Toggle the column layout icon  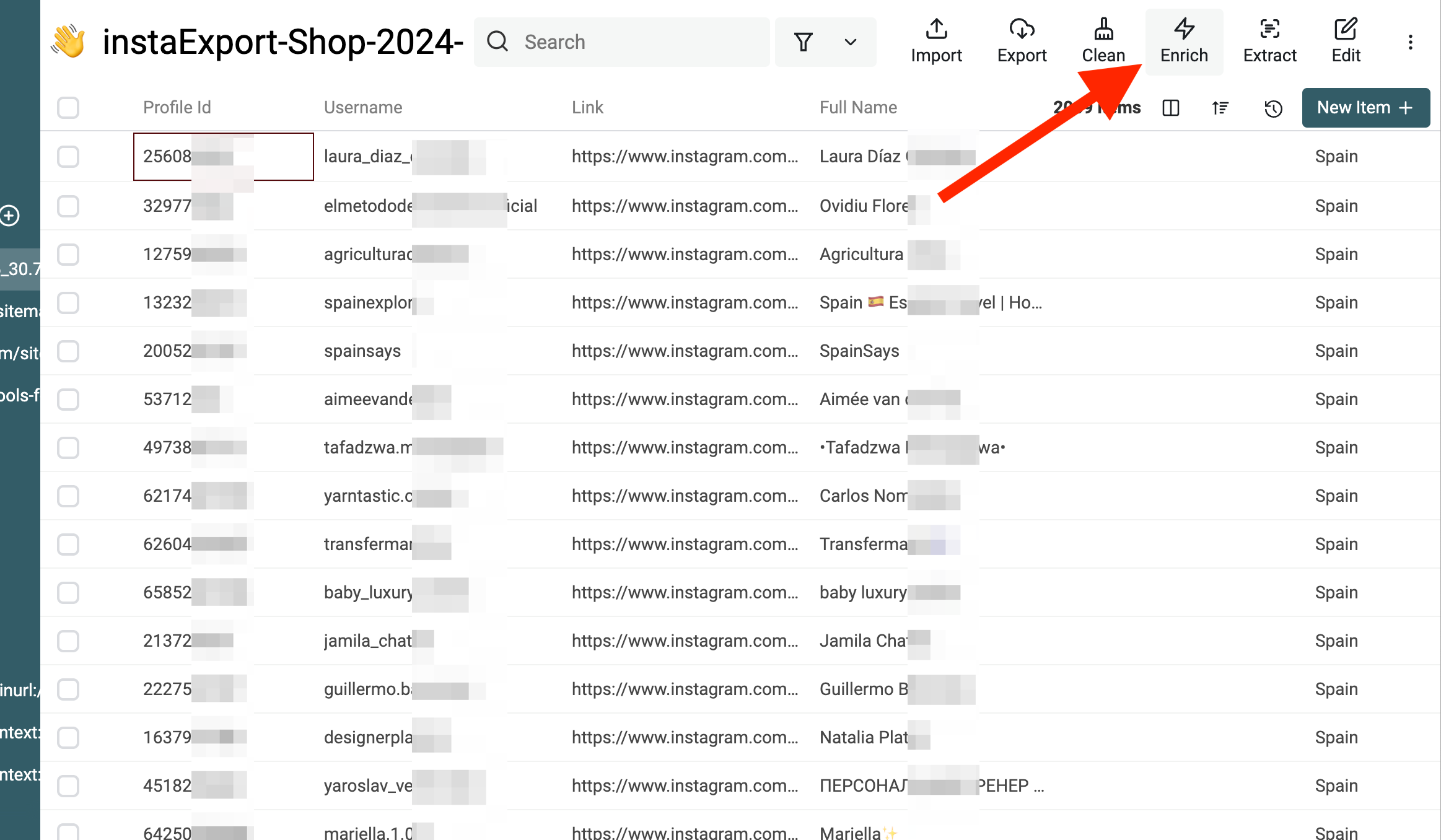1171,108
